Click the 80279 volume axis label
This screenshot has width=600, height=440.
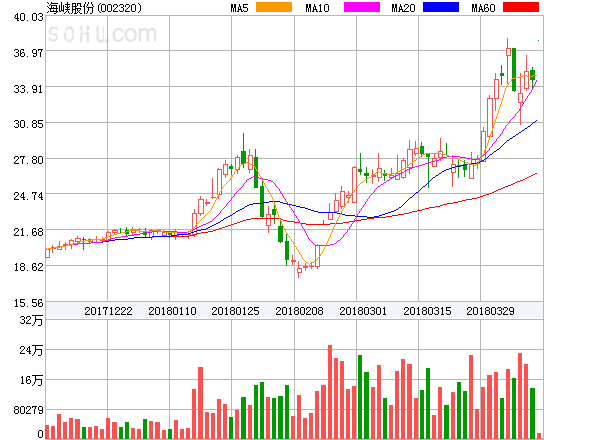point(29,410)
